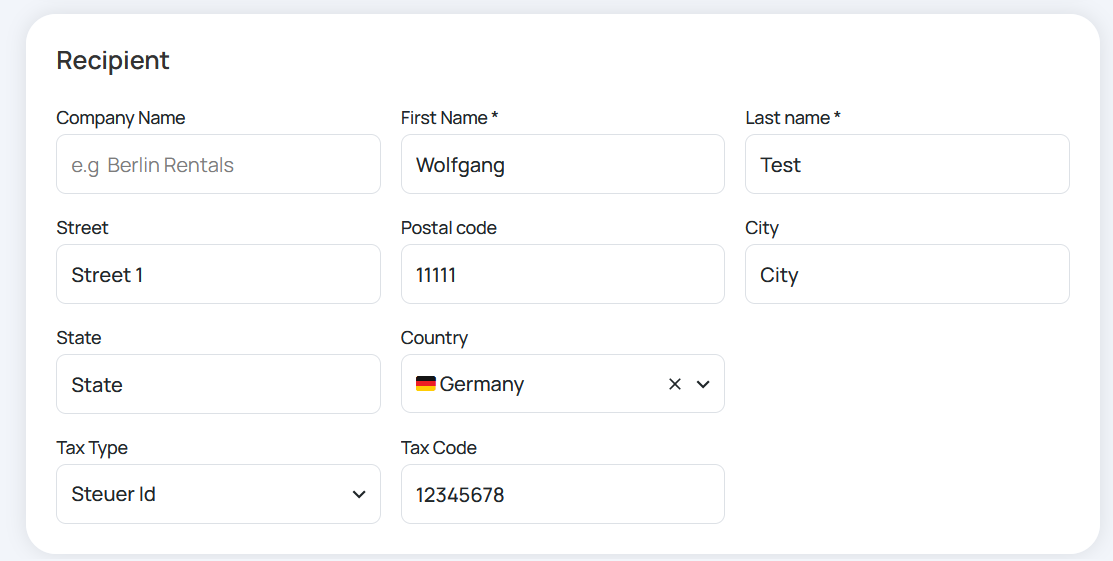Click the Recipient section heading

pos(113,60)
